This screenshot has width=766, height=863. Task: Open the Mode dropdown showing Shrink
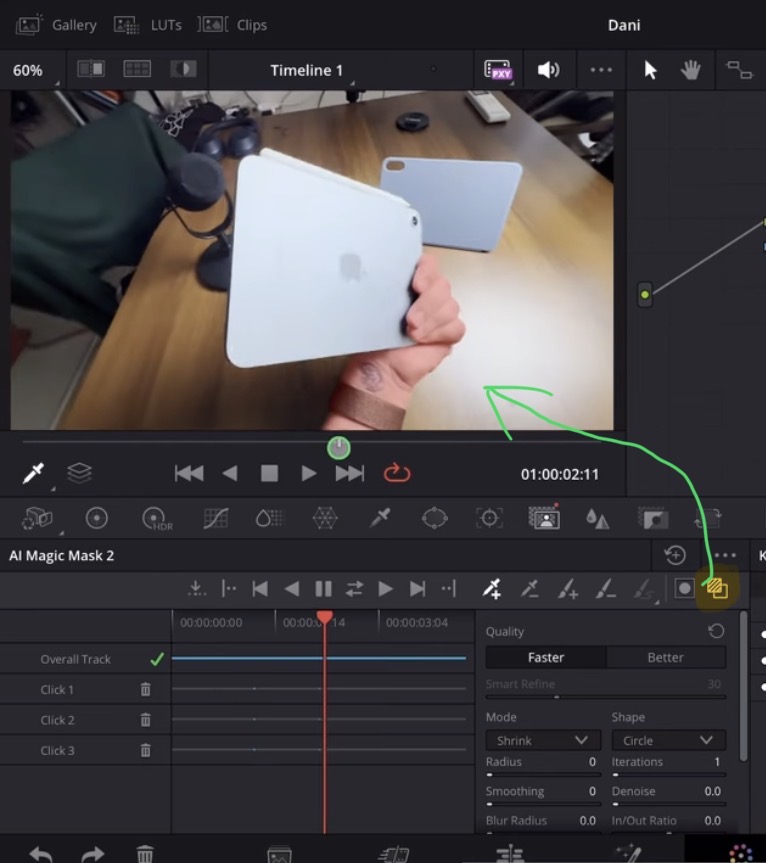[x=543, y=741]
